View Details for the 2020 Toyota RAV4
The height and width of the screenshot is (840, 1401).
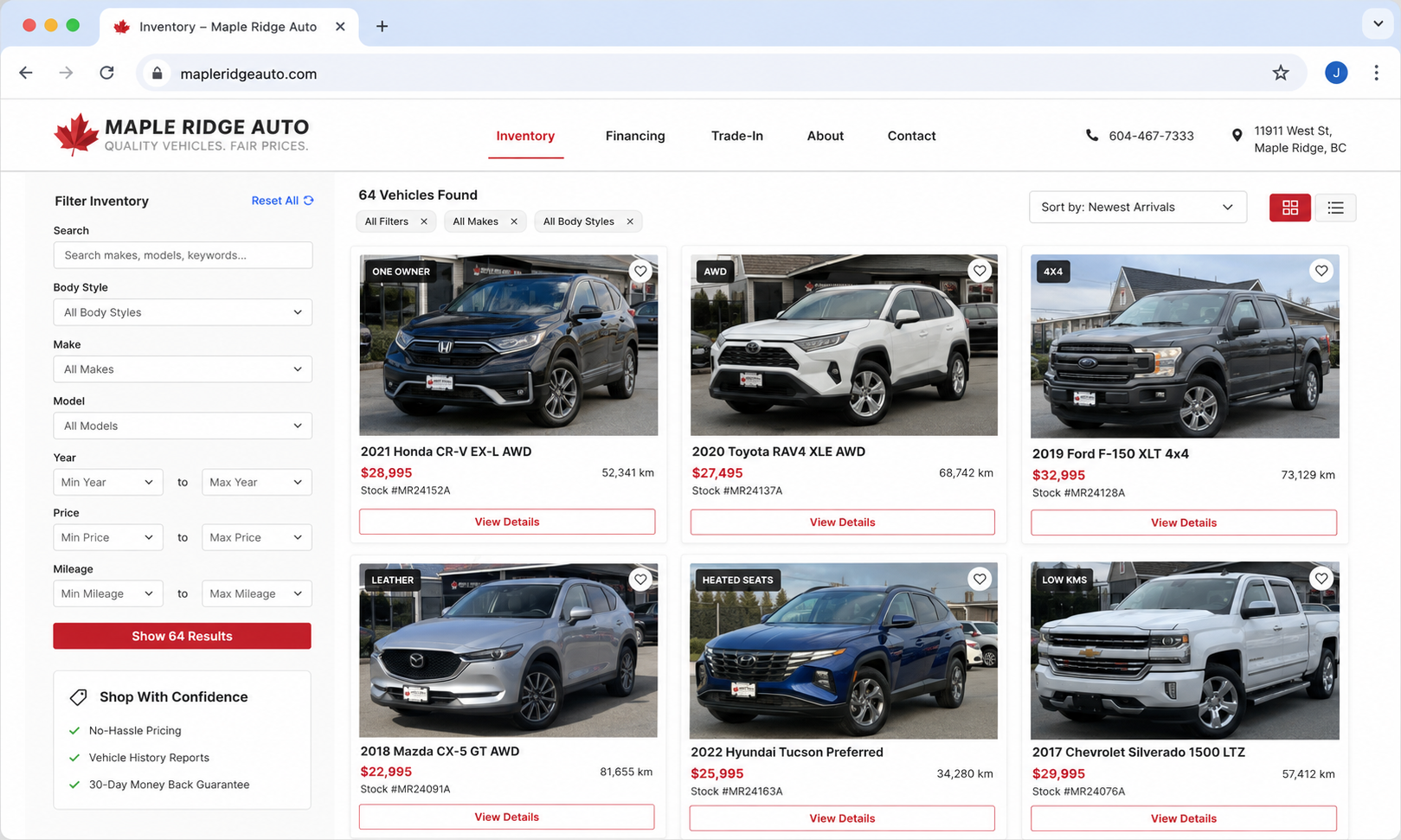click(x=843, y=522)
